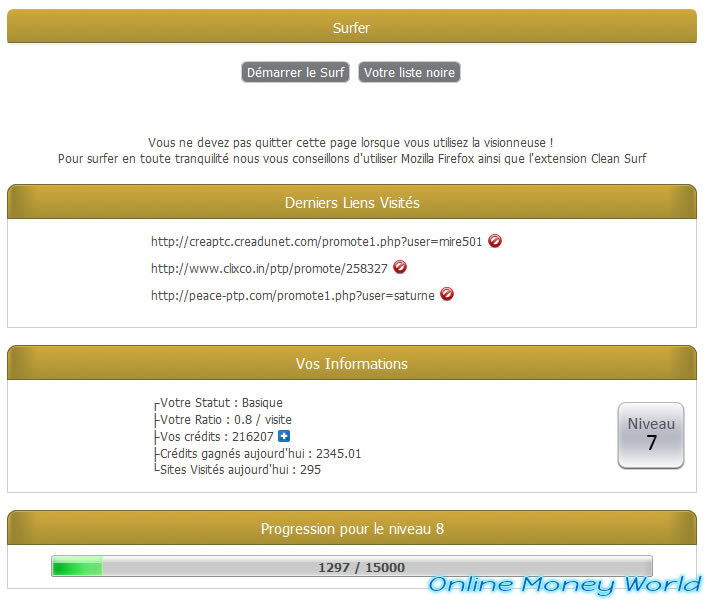The height and width of the screenshot is (600, 706).
Task: Select the Votre Ratio 0.8 / visite text
Action: 225,420
